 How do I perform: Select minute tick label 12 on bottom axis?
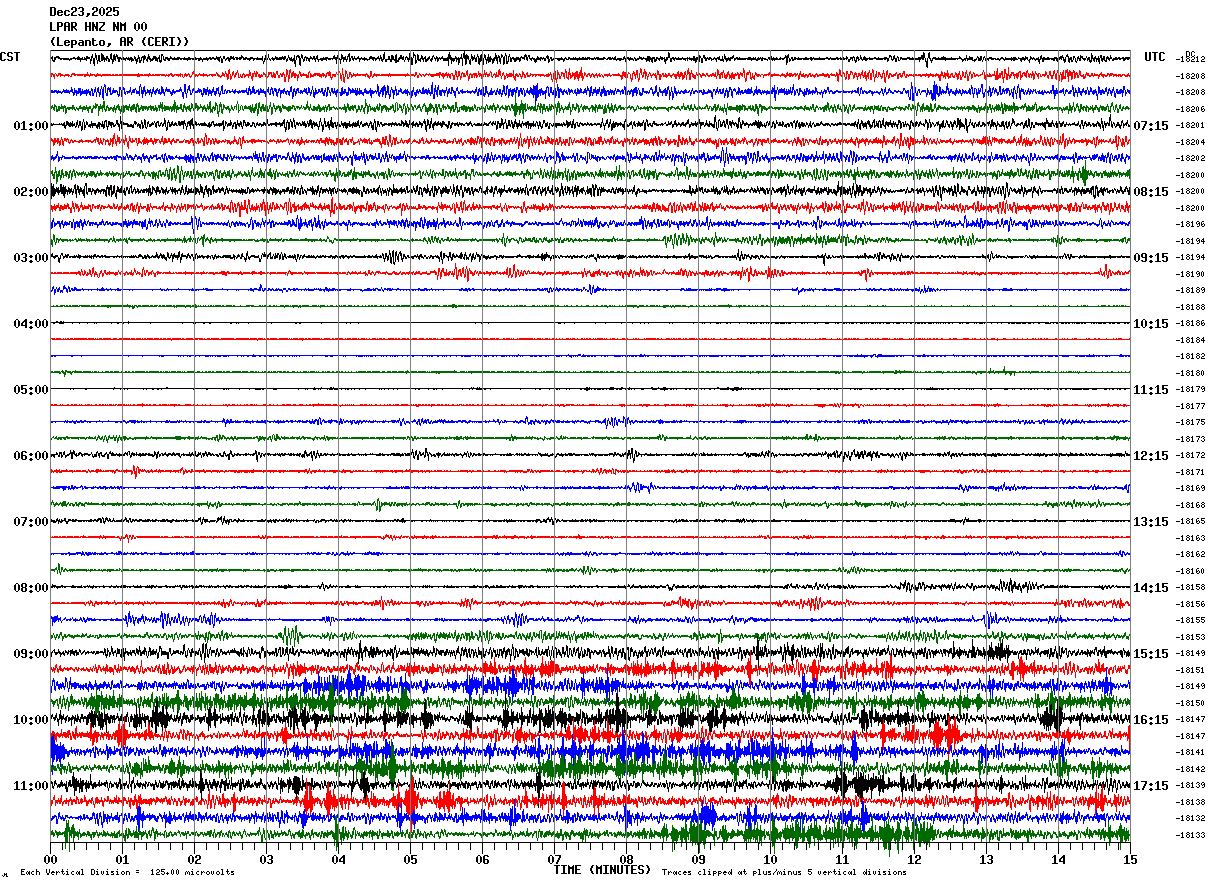(914, 860)
